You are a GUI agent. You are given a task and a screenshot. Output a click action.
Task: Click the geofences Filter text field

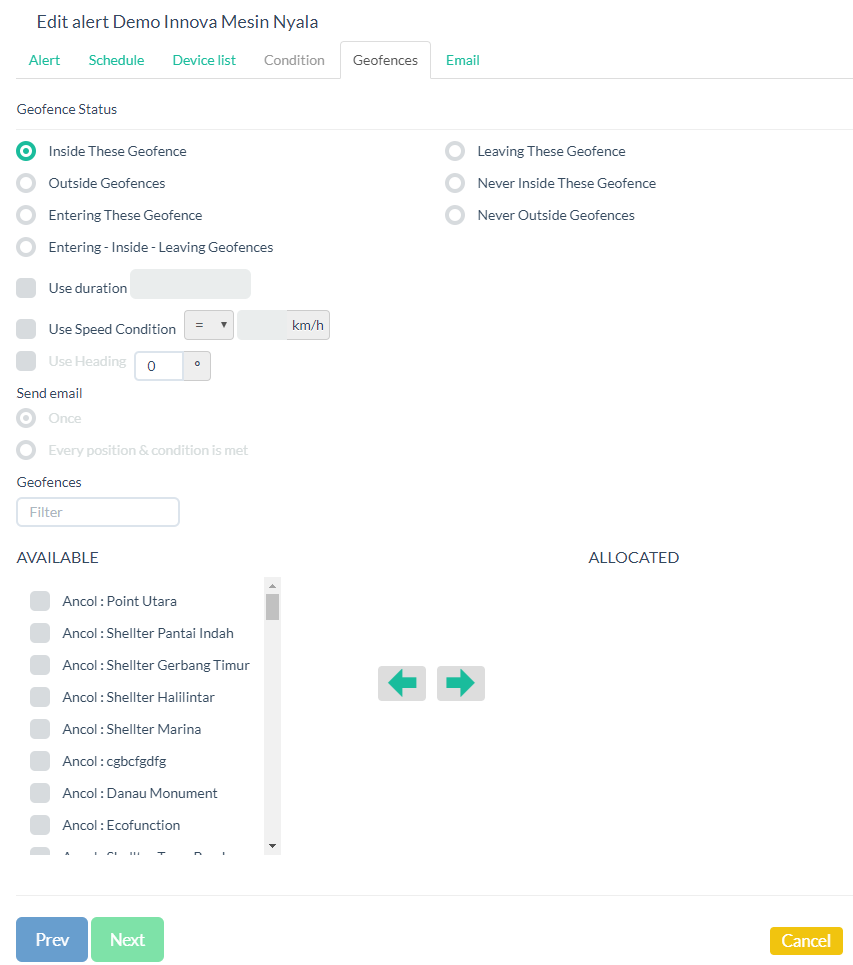tap(98, 512)
